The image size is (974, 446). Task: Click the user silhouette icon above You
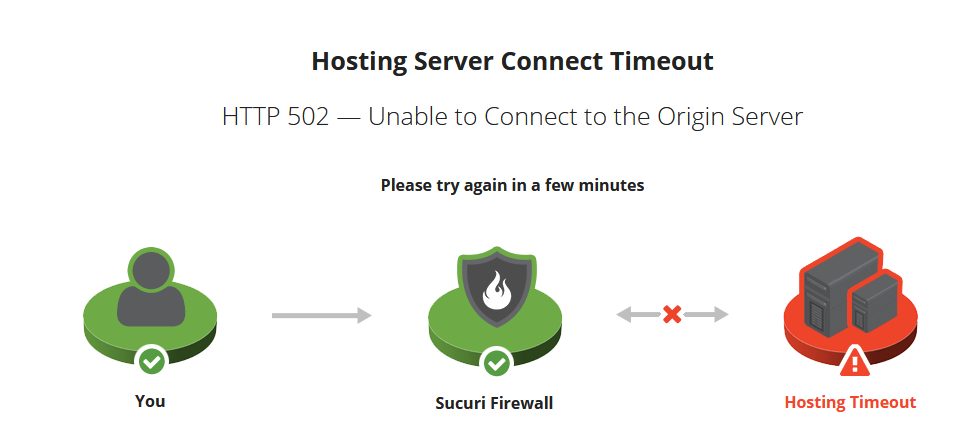150,287
